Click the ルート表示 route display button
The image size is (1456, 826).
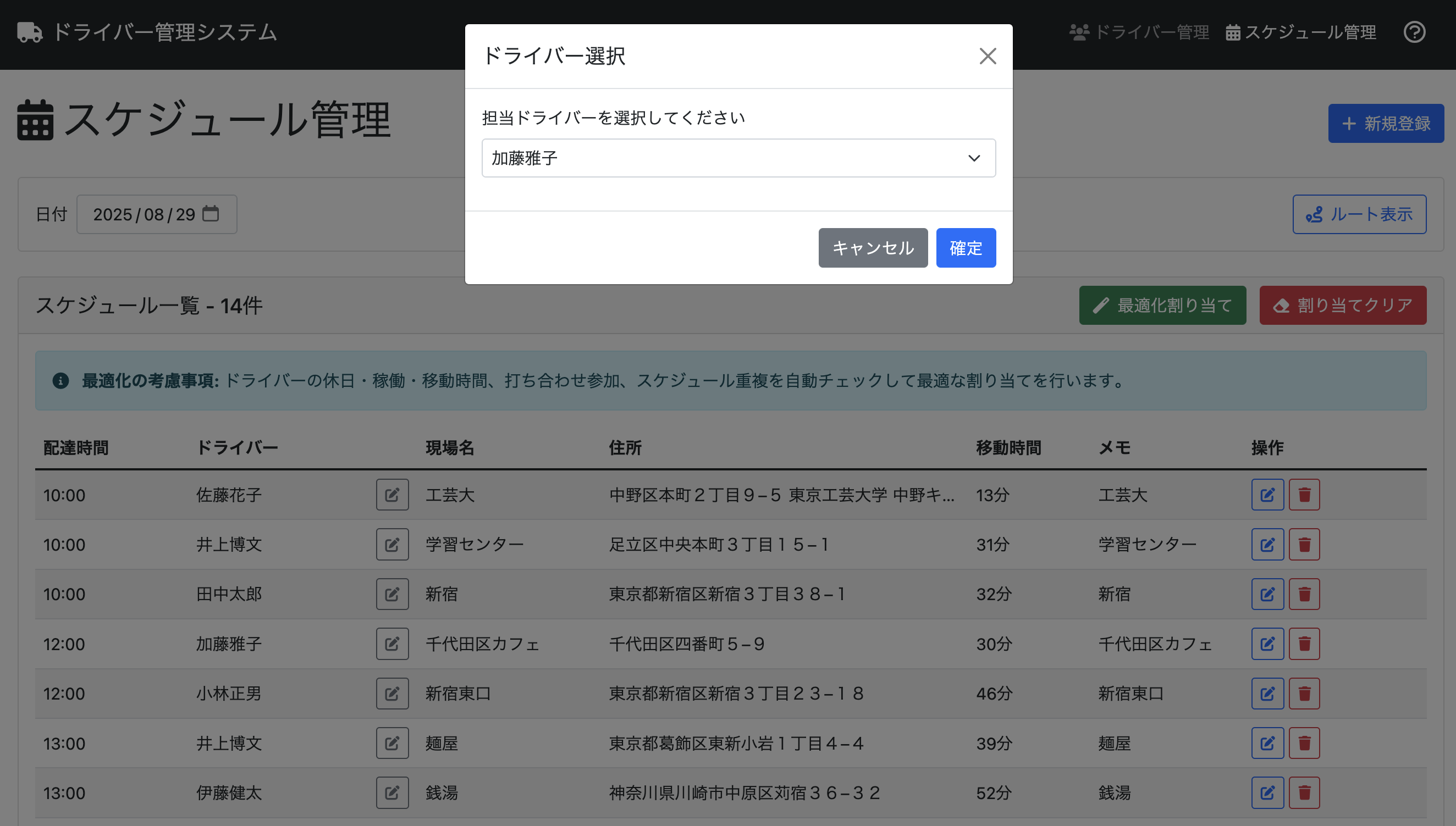[1360, 214]
